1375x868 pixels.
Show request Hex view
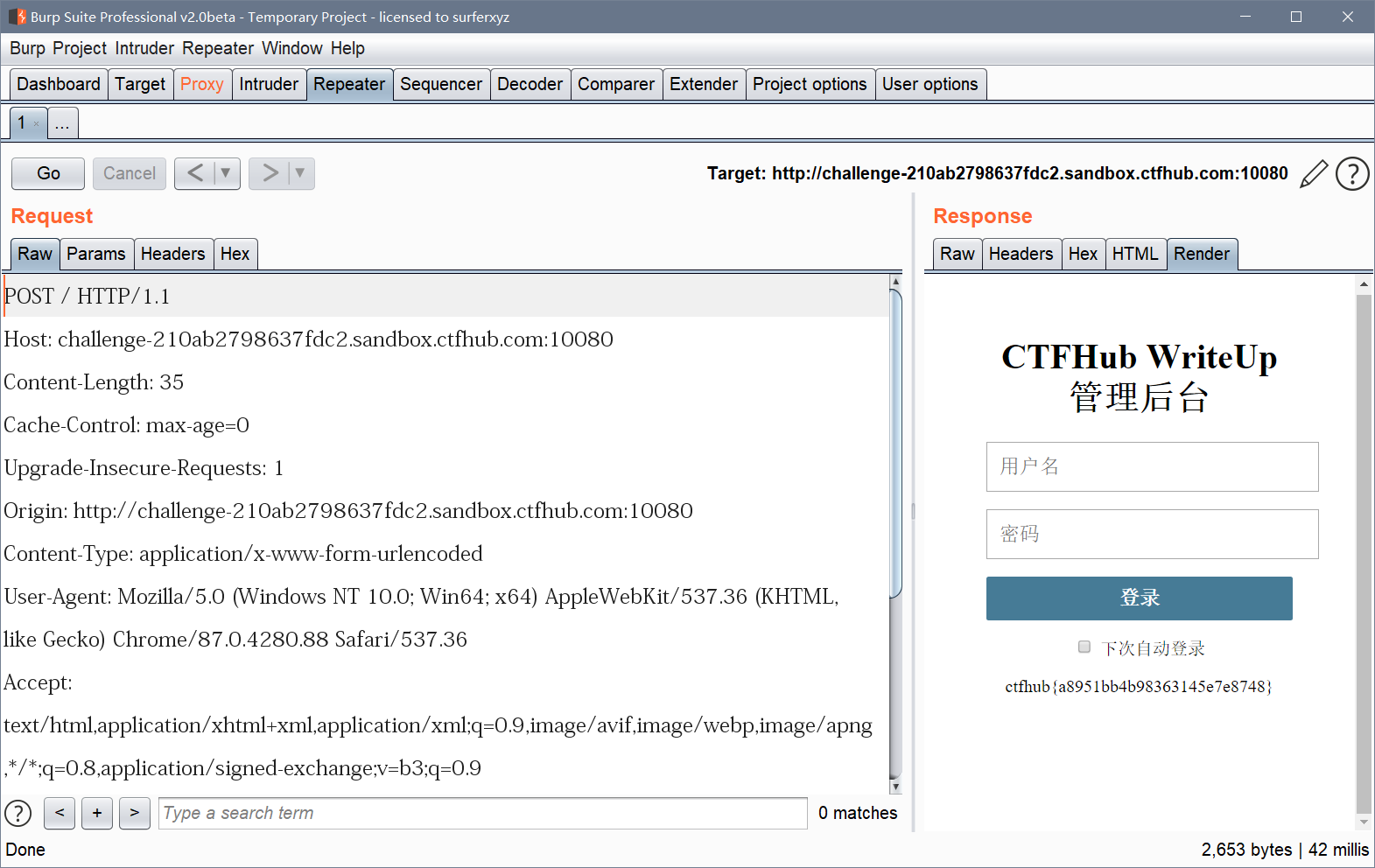[x=235, y=254]
